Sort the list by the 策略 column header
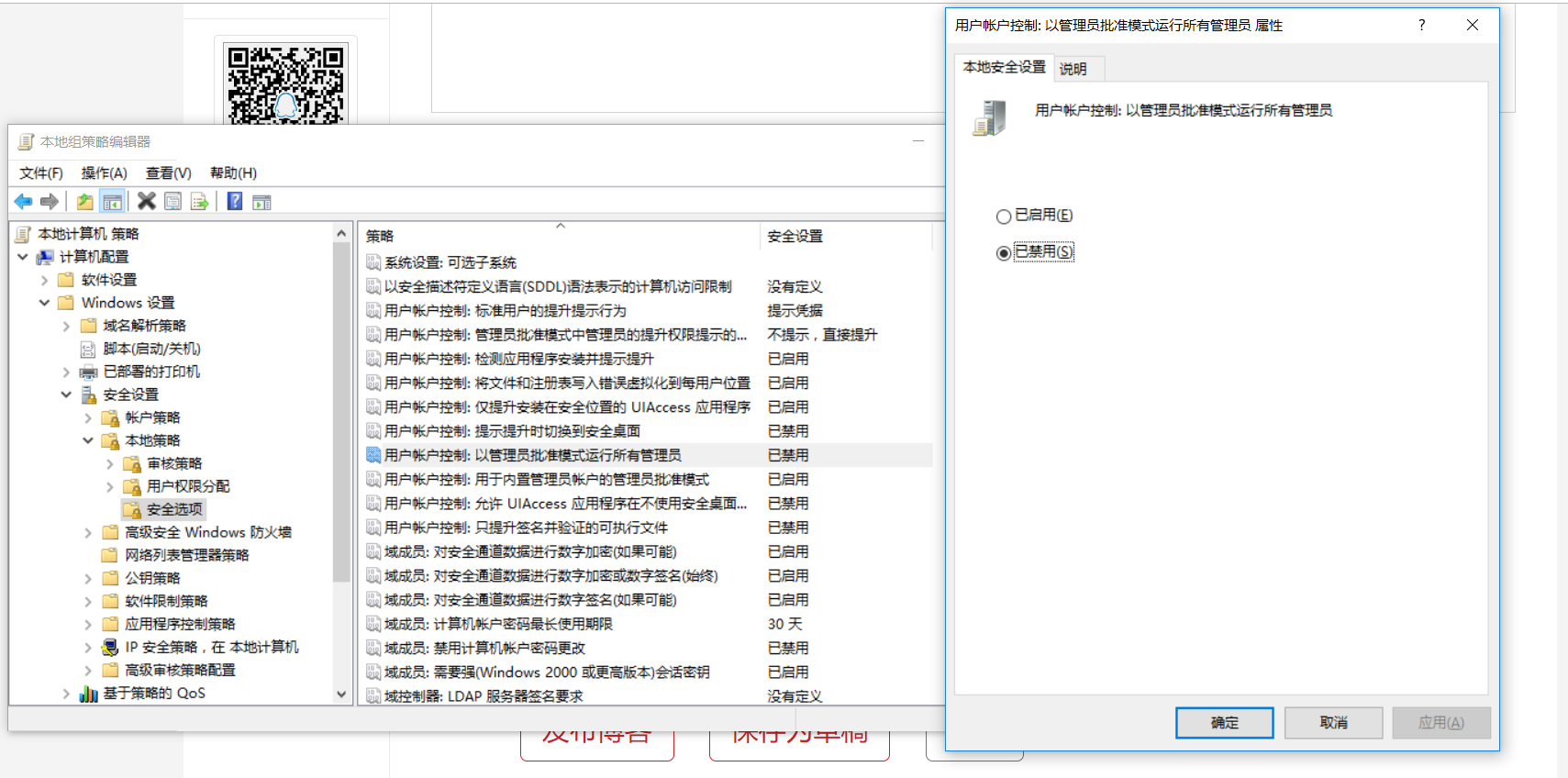Viewport: 1568px width, 778px height. pyautogui.click(x=559, y=236)
